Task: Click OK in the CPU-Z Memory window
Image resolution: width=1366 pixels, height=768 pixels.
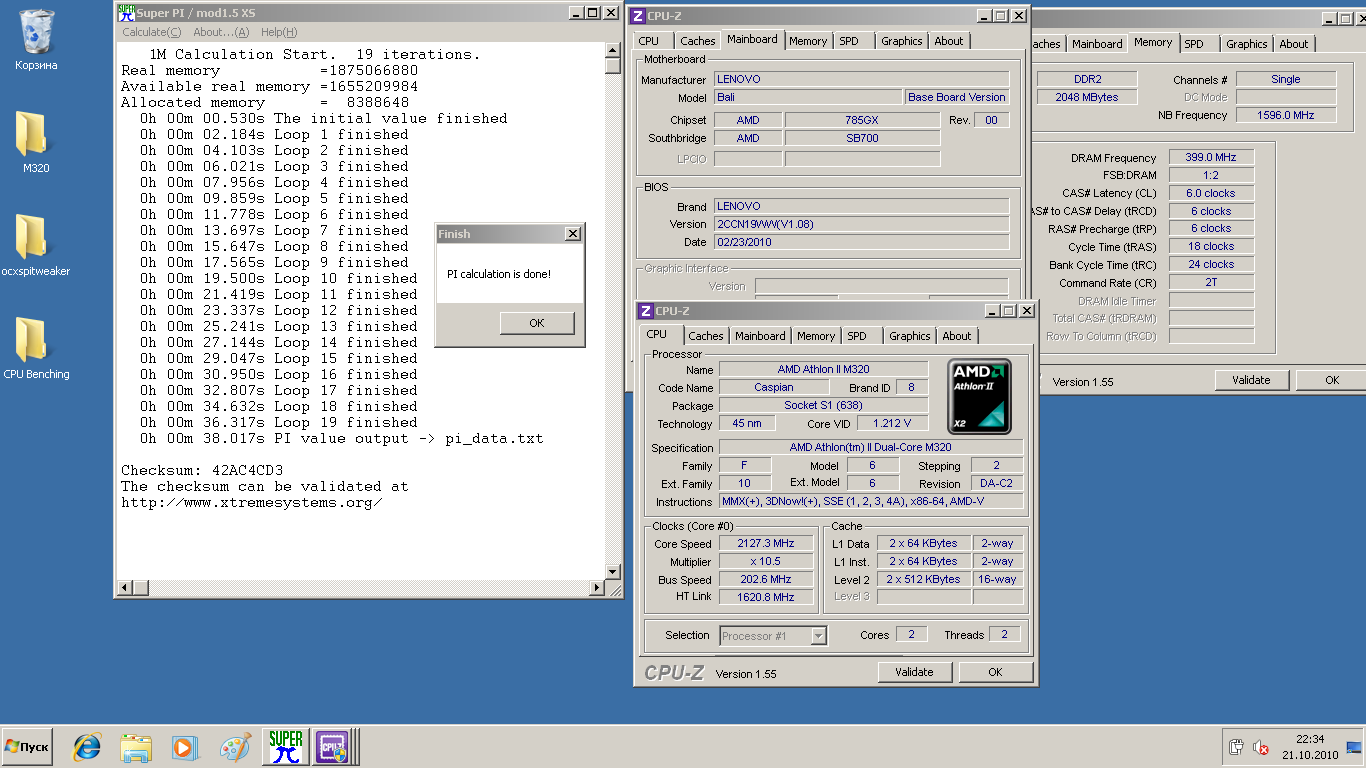Action: [x=1331, y=380]
